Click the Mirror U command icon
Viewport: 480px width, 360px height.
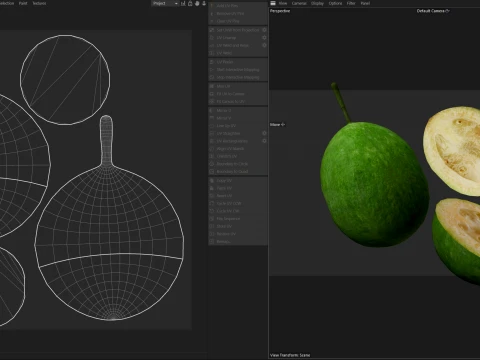point(211,110)
